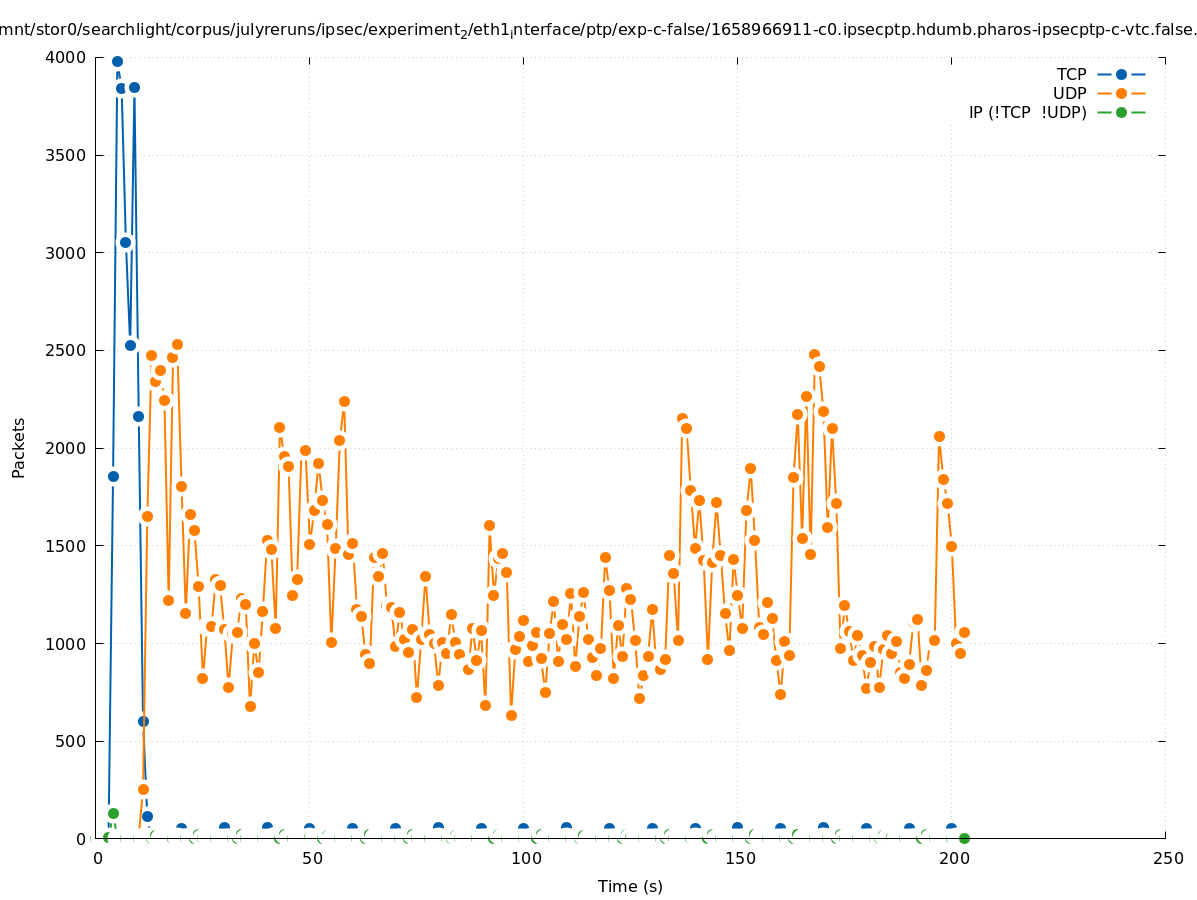Viewport: 1197px width, 900px height.
Task: Click the 150 tick on the x-axis
Action: coord(739,859)
